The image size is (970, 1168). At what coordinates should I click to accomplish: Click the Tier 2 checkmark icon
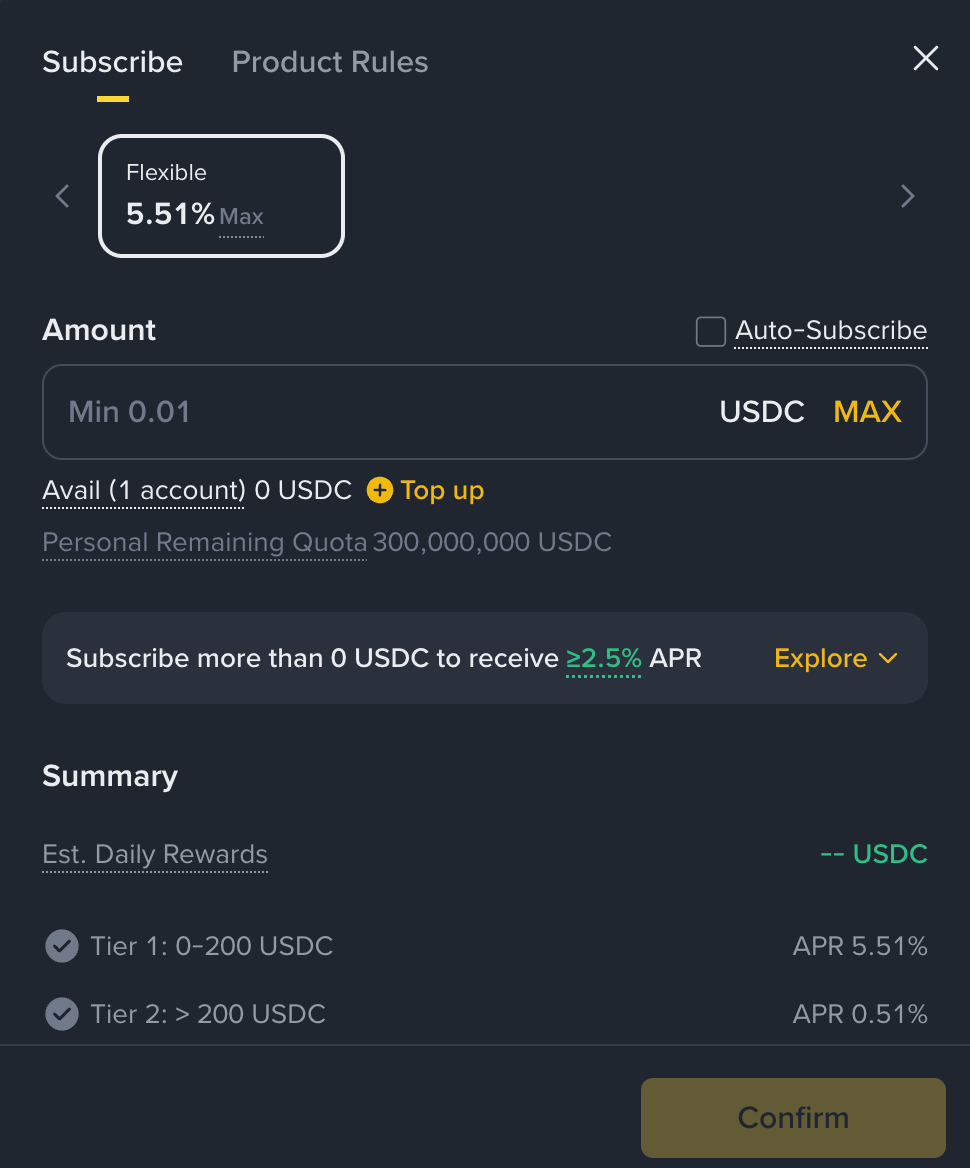pos(62,1014)
